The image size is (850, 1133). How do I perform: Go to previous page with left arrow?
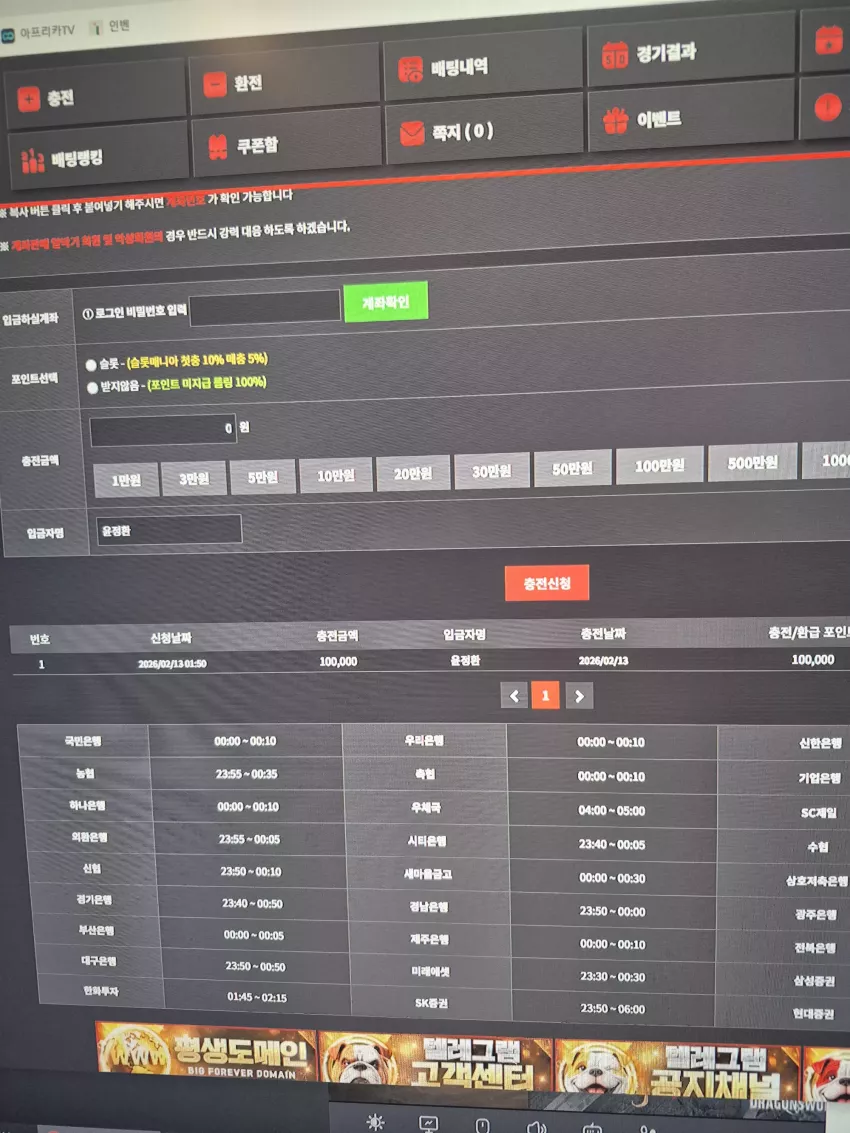[x=514, y=697]
